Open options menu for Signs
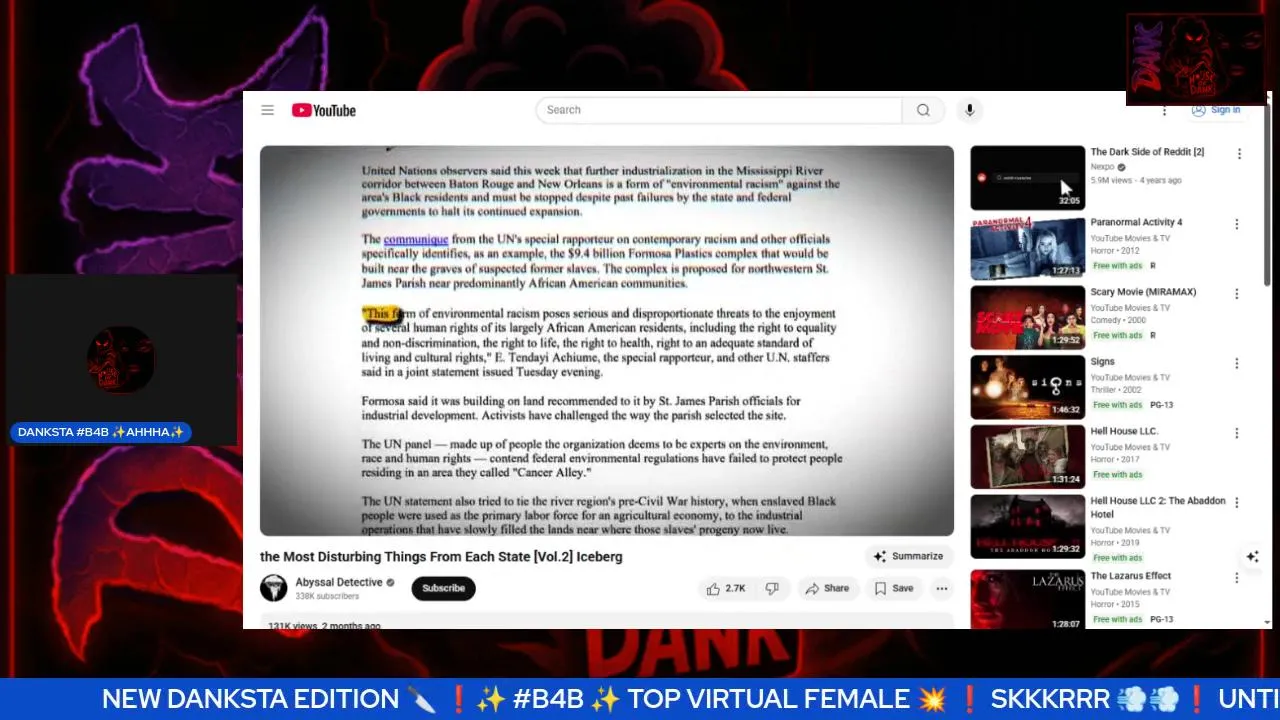The image size is (1280, 720). [x=1237, y=363]
